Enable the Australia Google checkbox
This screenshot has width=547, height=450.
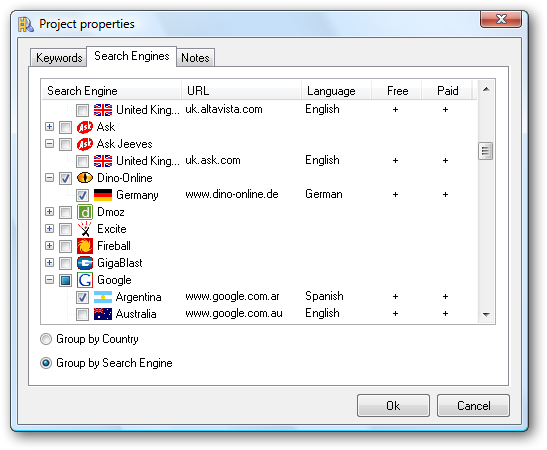point(82,314)
